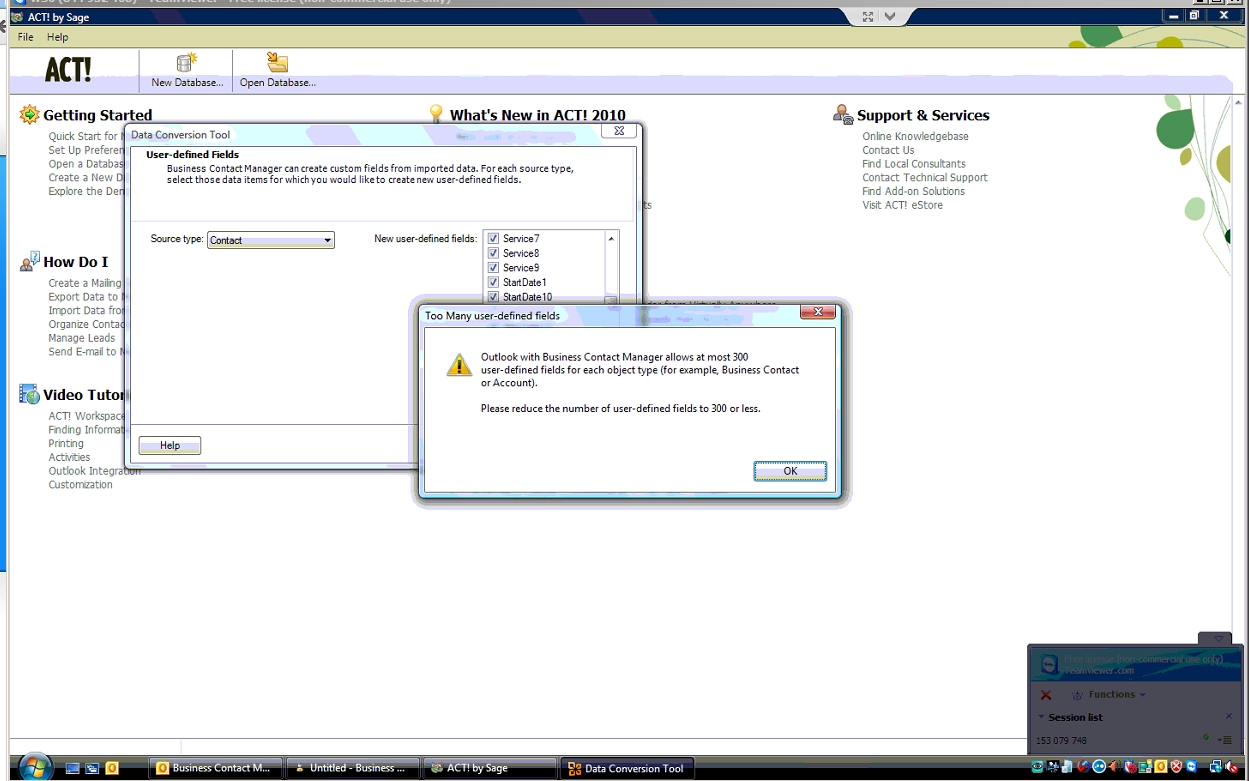This screenshot has width=1249, height=781.
Task: Click the ACT! logo in the toolbar
Action: pos(68,70)
